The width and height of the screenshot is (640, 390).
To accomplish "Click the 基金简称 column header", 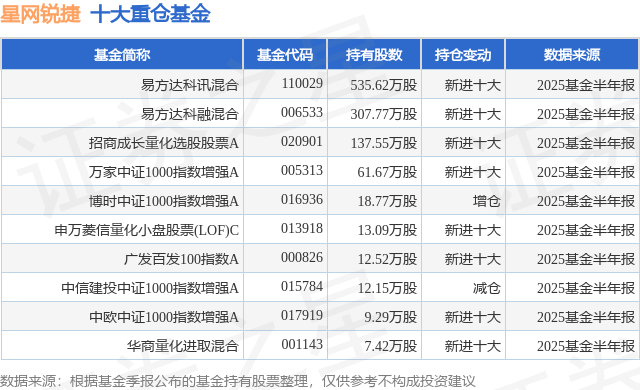I will 122,55.
